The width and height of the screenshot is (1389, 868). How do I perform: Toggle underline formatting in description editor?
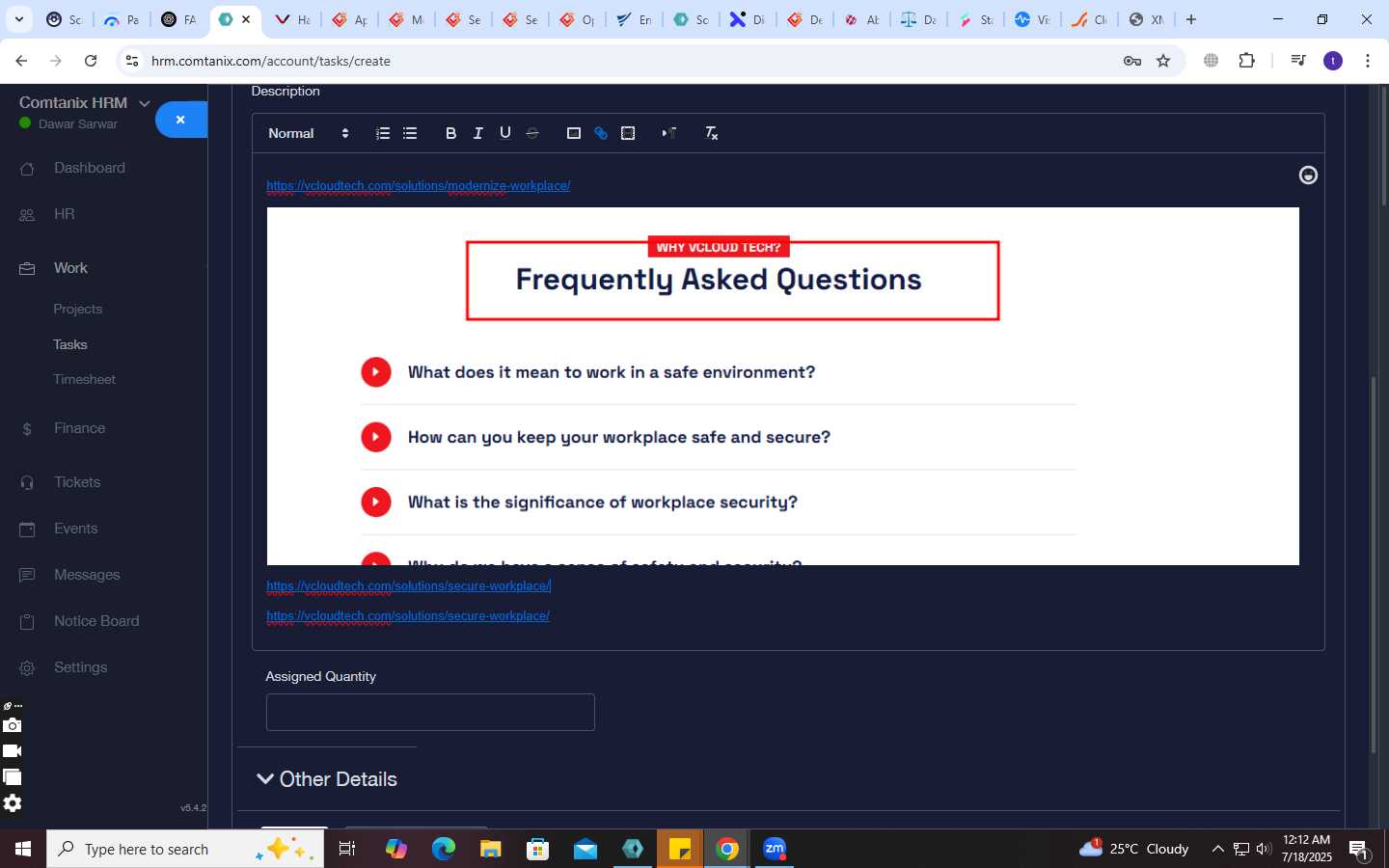click(504, 133)
